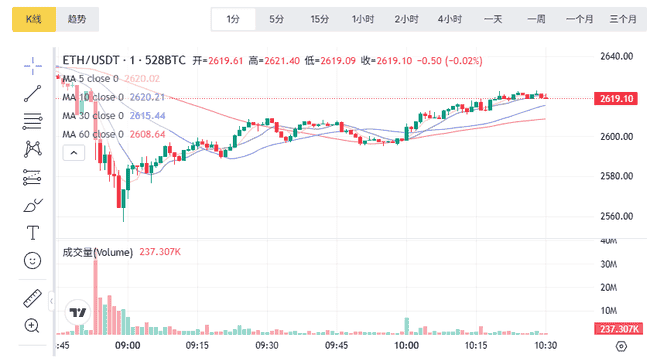Image resolution: width=650 pixels, height=361 pixels.
Task: Click the 2600.00 price axis label
Action: click(x=616, y=136)
